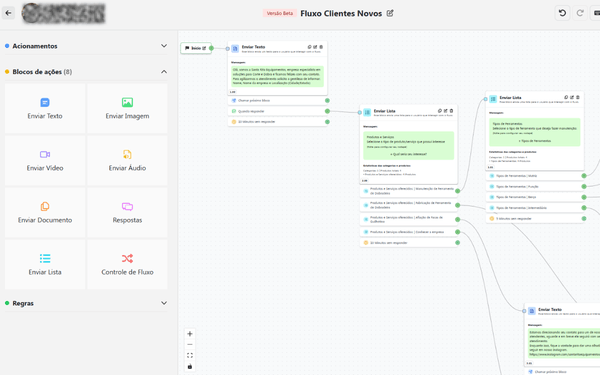The height and width of the screenshot is (375, 600).
Task: Click the list icon on Produtos e Serviços node
Action: 367,112
